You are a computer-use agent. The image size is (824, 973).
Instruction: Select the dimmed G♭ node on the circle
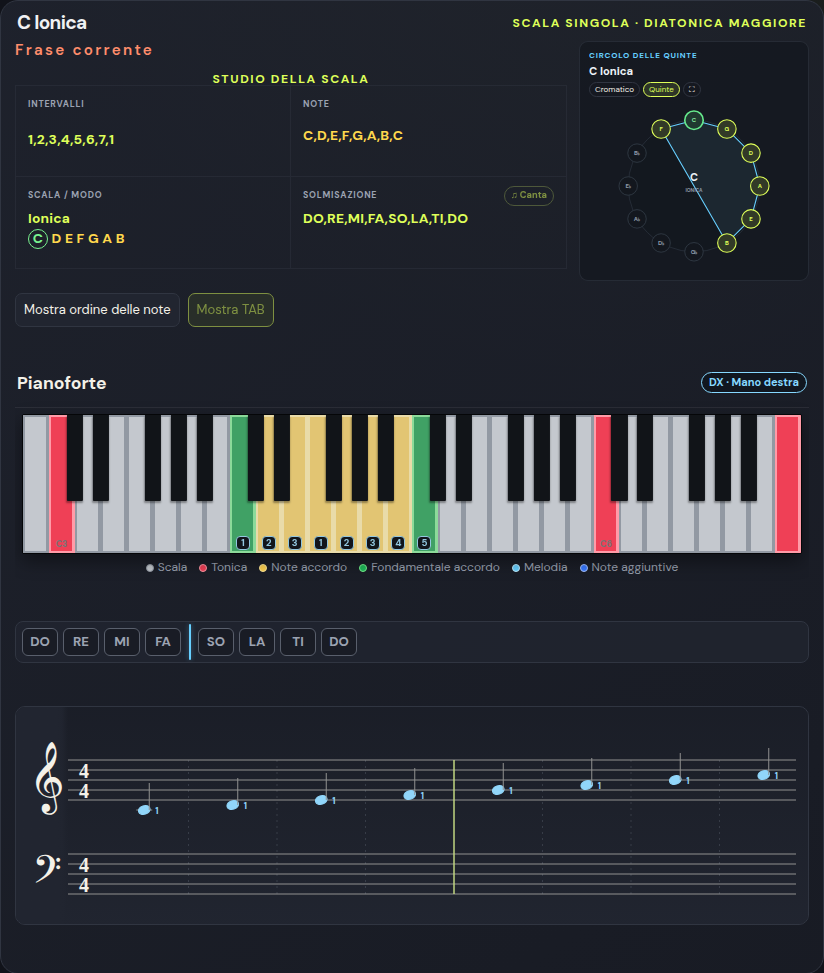(694, 251)
